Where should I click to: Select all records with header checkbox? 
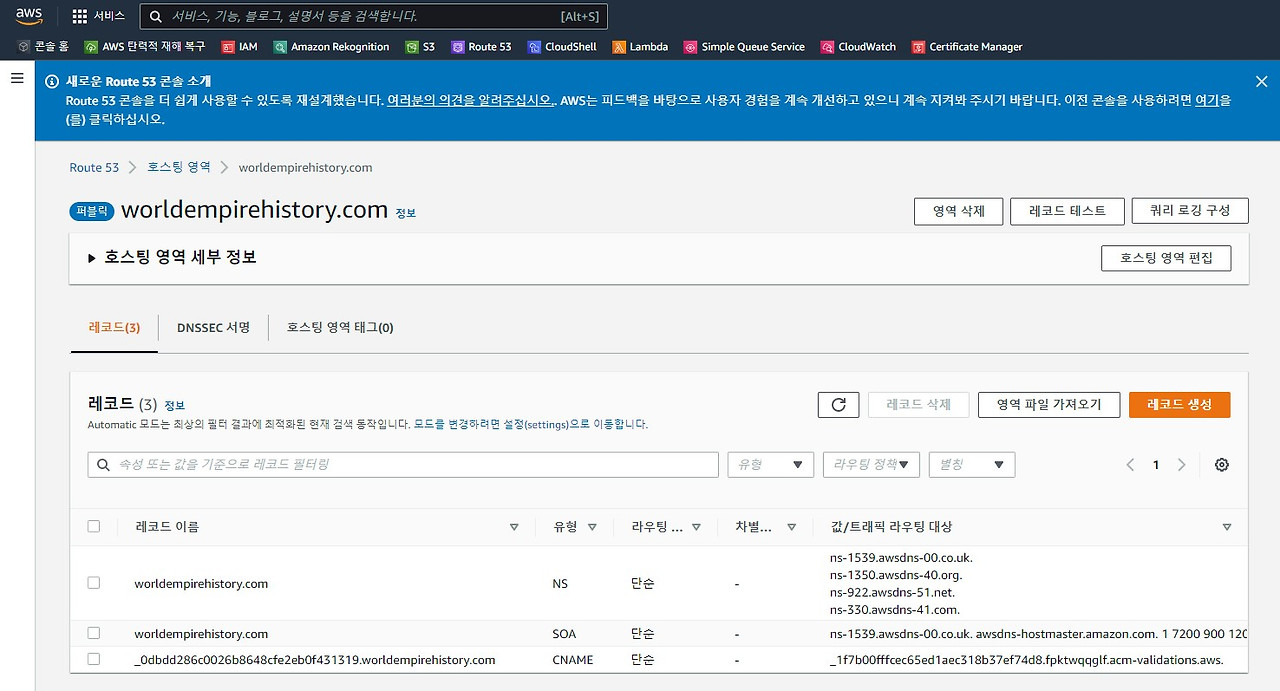click(x=93, y=525)
